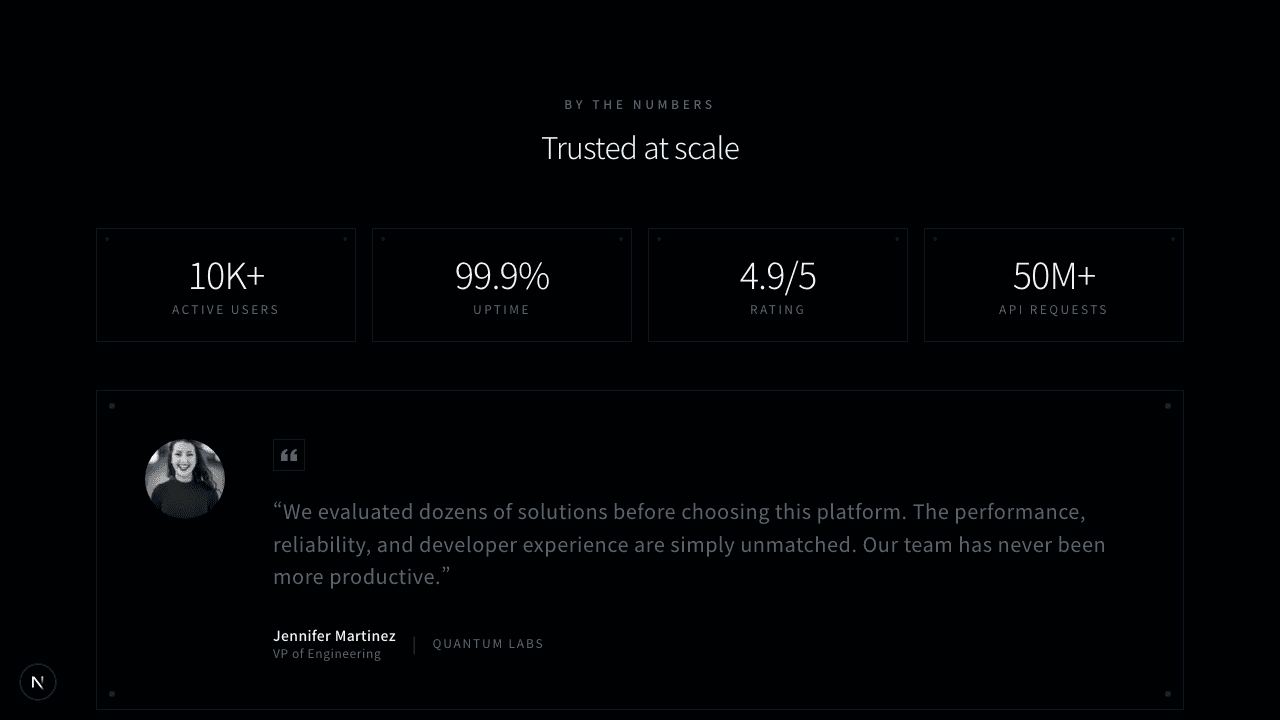Viewport: 1280px width, 720px height.
Task: Click the Jennifer Martinez name
Action: pyautogui.click(x=334, y=636)
